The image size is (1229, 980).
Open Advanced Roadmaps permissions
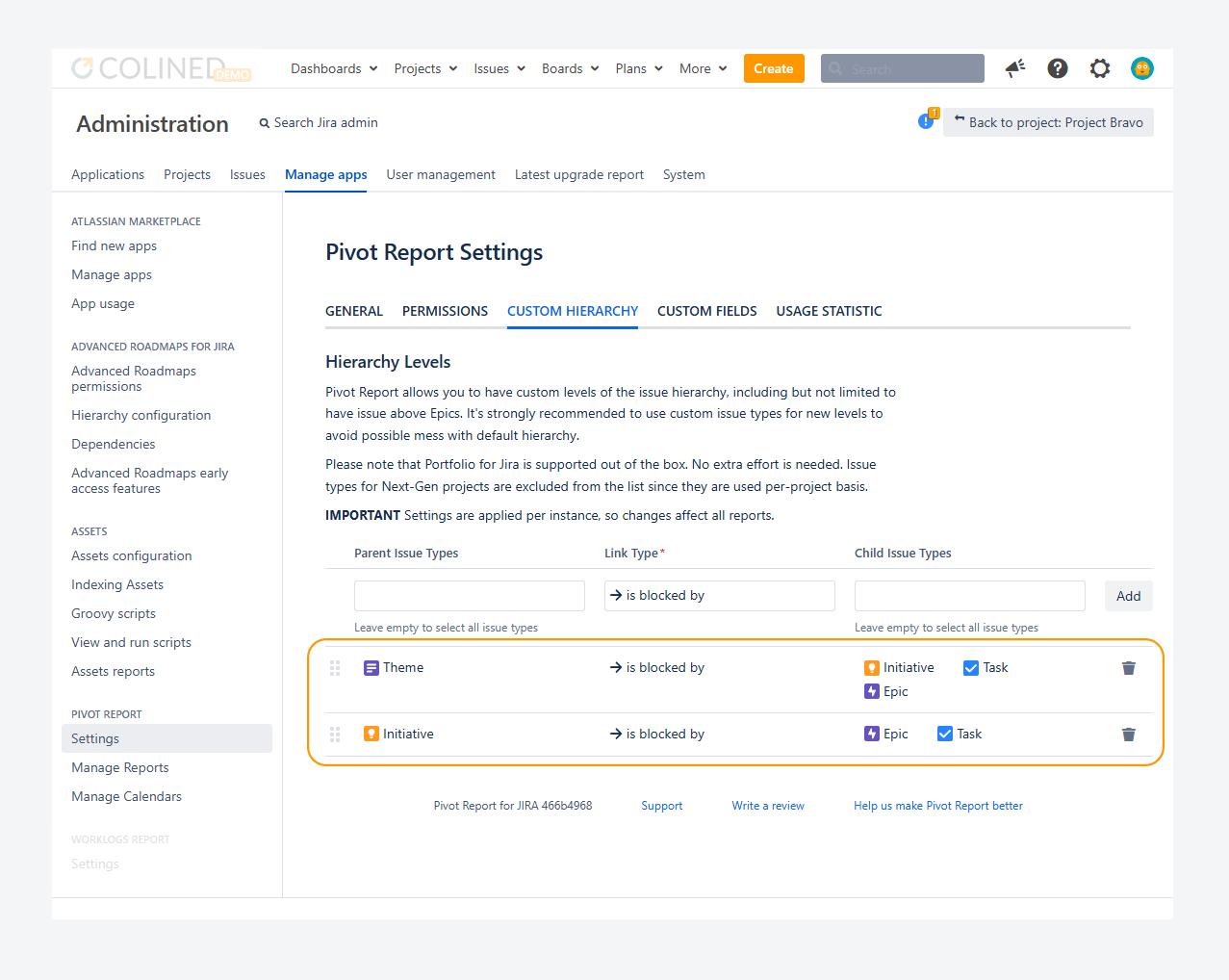coord(134,378)
